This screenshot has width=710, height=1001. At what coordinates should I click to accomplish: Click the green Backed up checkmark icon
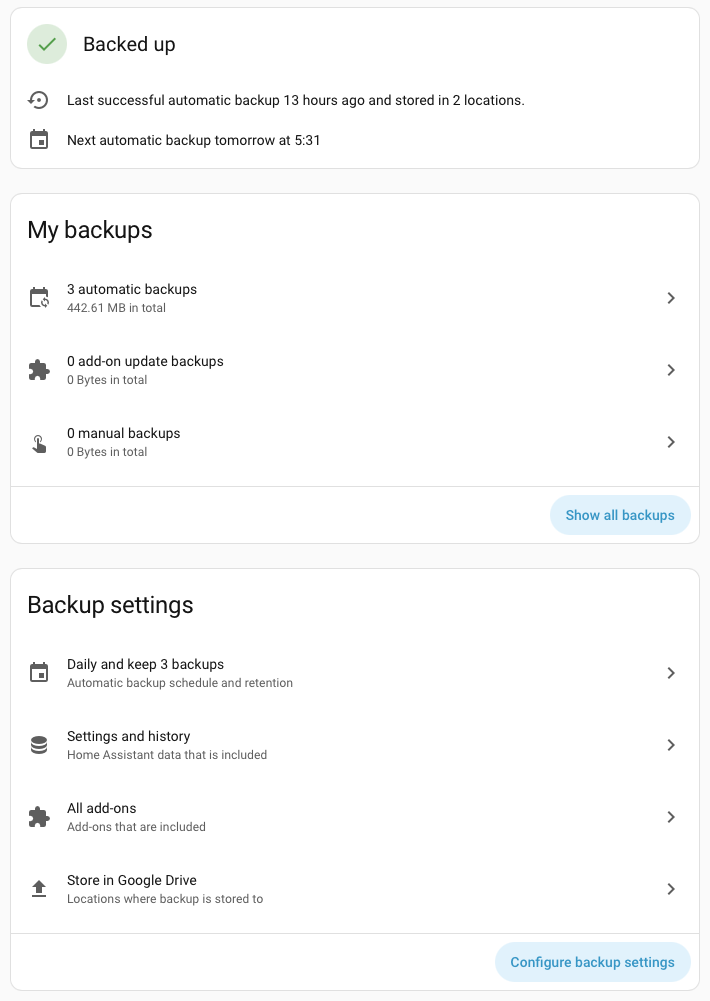[47, 44]
